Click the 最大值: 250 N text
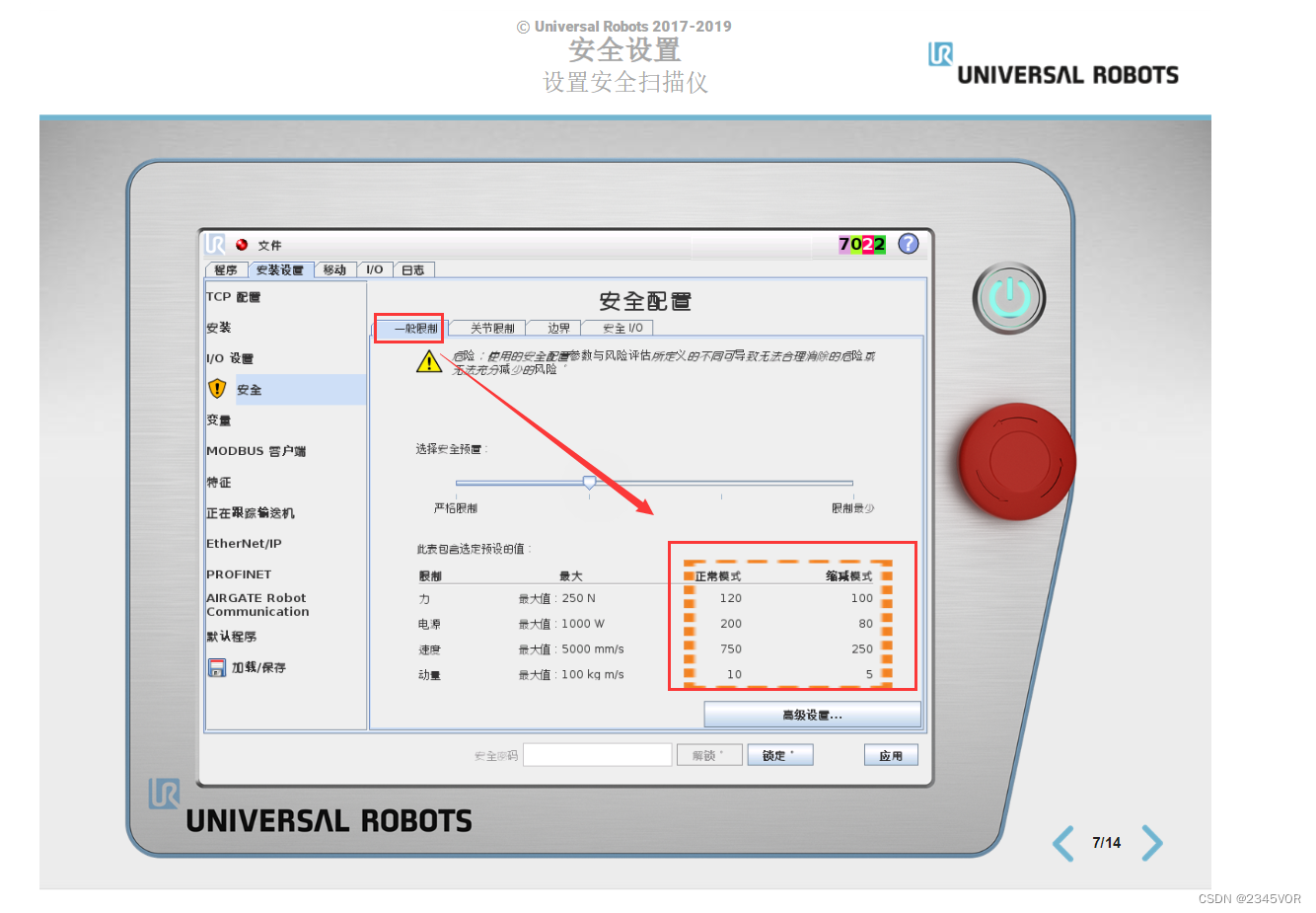 tap(557, 598)
